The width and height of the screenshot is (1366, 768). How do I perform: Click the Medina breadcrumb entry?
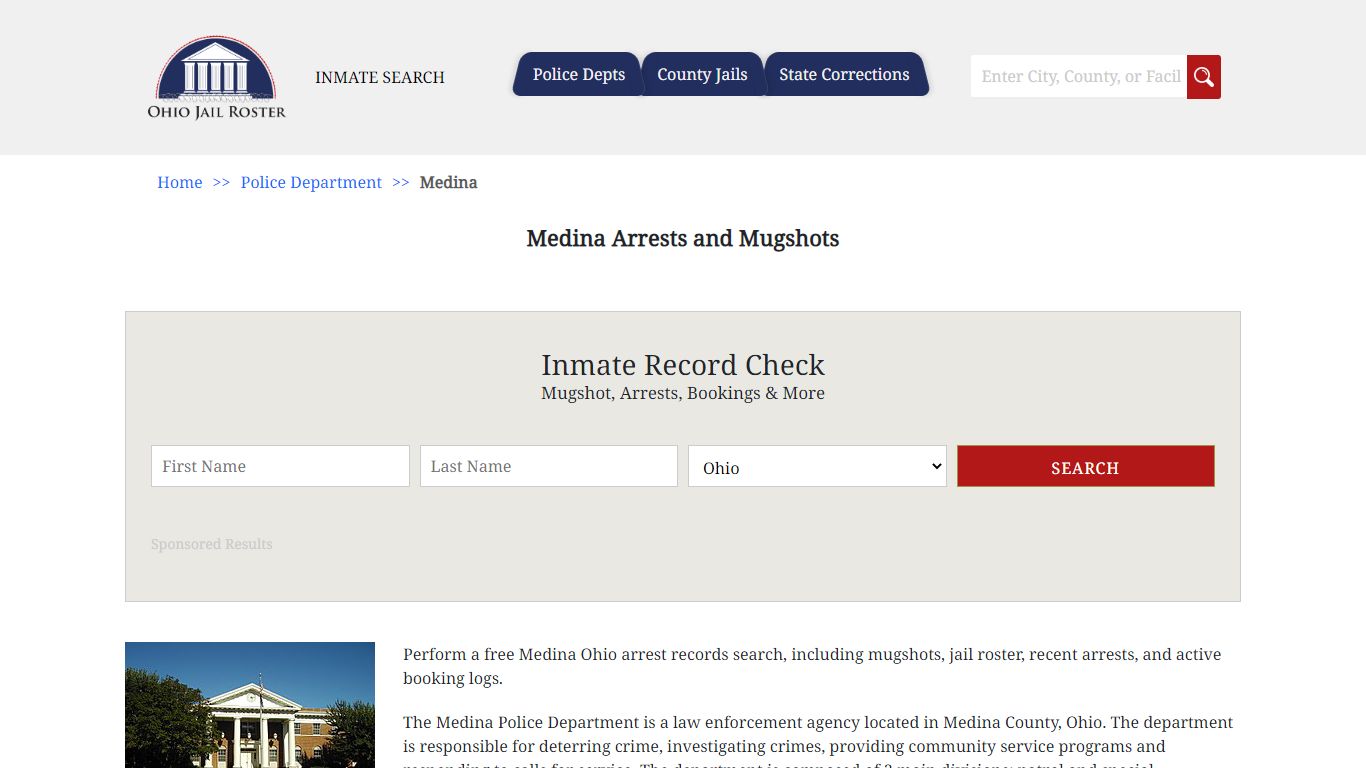coord(448,182)
